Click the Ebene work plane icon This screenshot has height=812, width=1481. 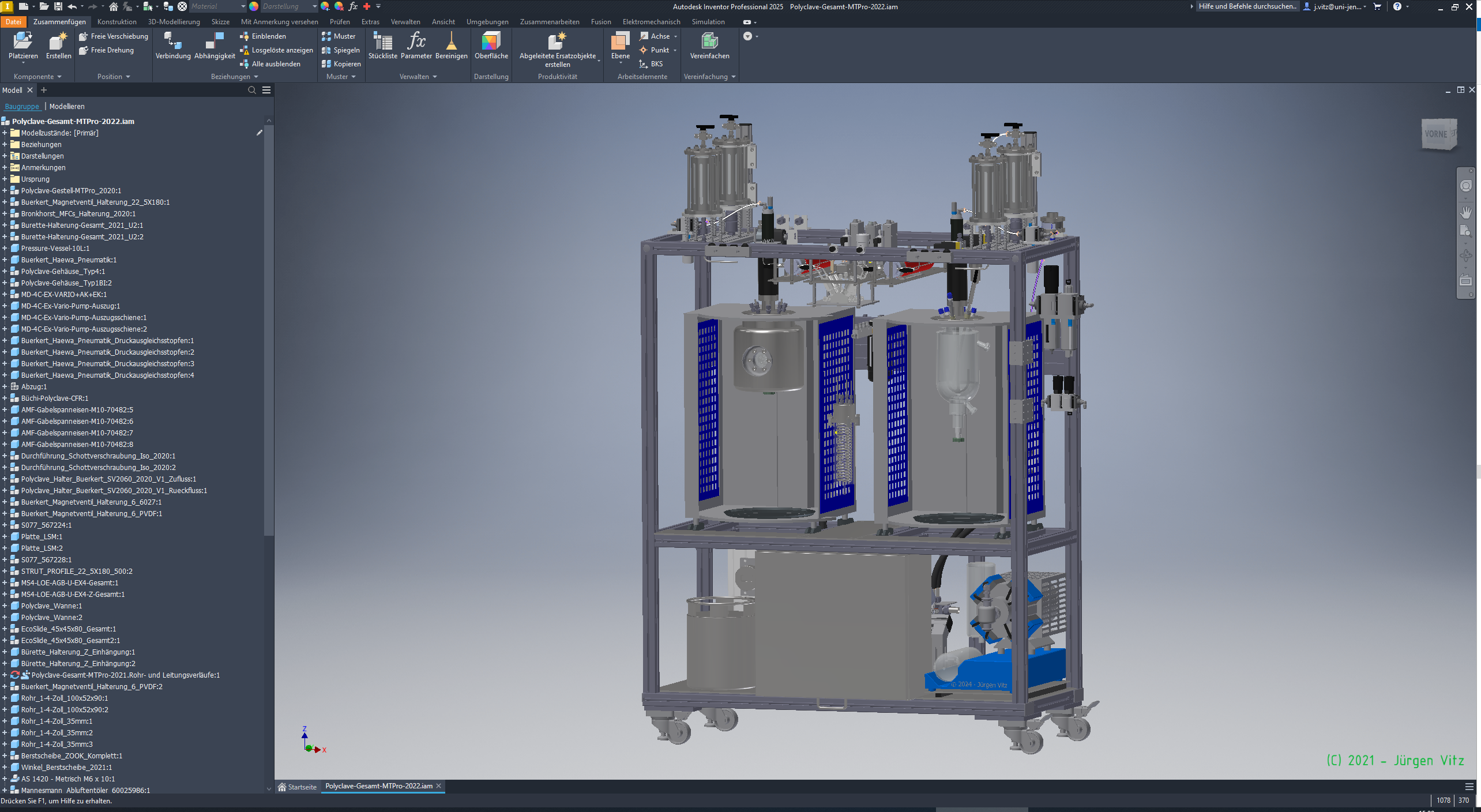(620, 42)
